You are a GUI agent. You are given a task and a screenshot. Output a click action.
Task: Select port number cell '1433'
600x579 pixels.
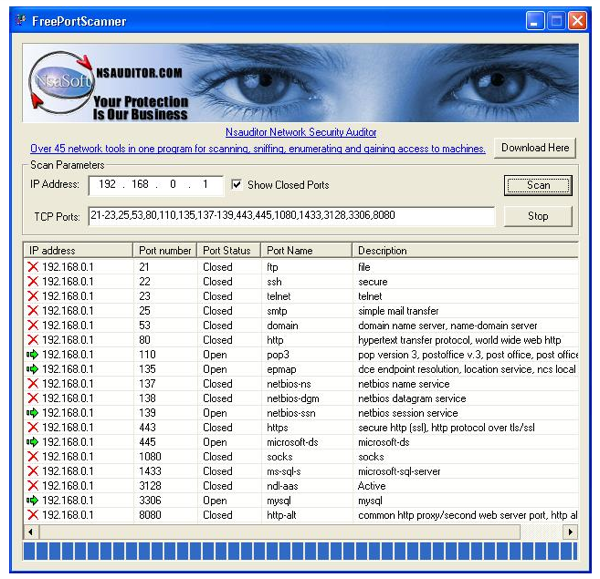tap(150, 471)
